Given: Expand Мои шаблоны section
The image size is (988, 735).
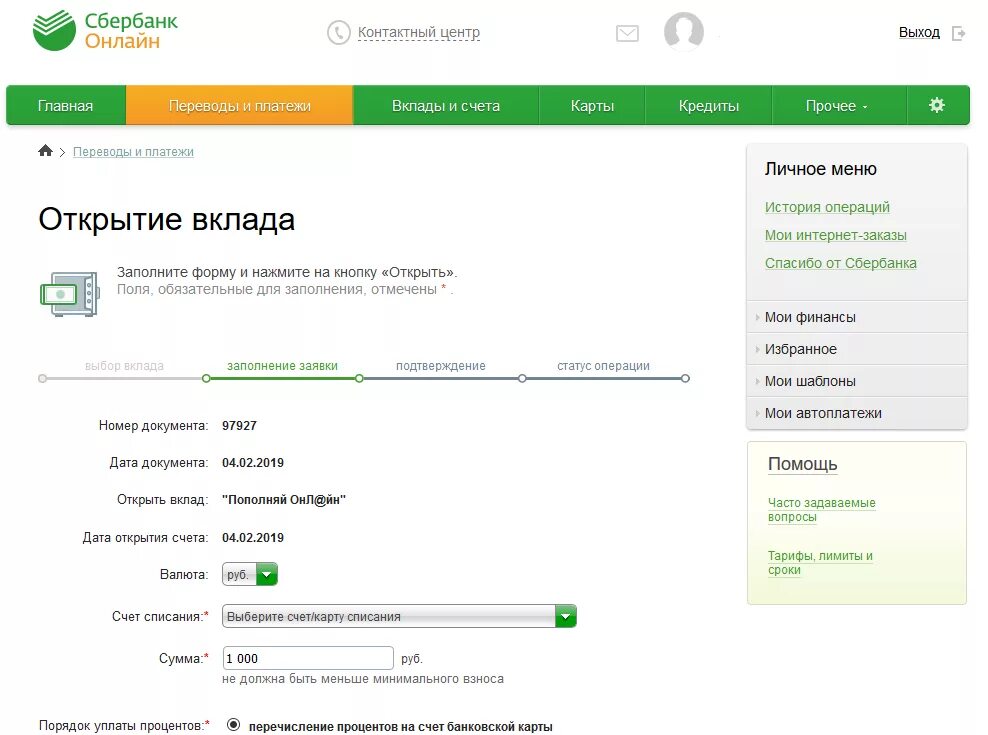Looking at the screenshot, I should pyautogui.click(x=857, y=381).
